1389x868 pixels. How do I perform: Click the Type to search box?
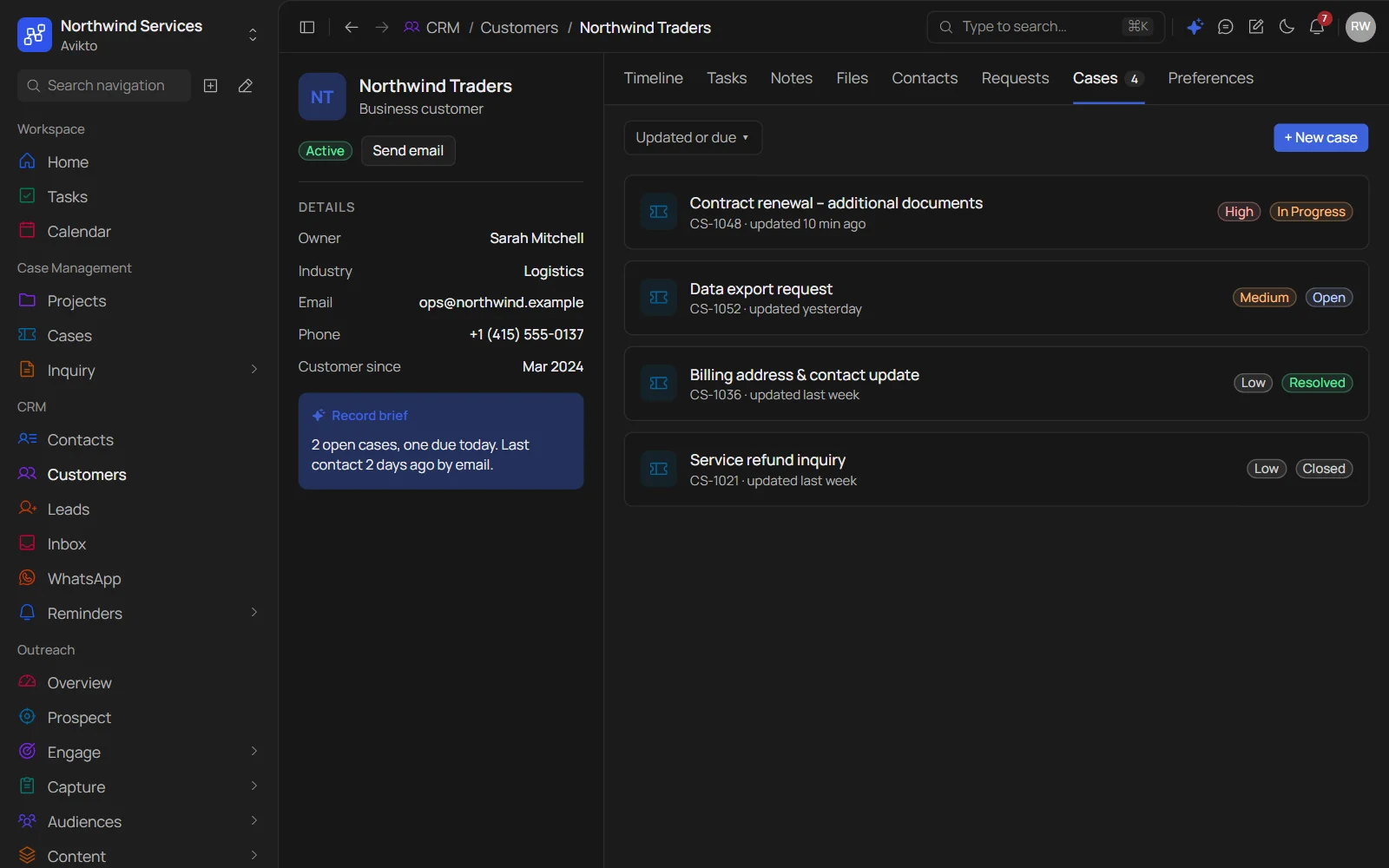(1046, 27)
